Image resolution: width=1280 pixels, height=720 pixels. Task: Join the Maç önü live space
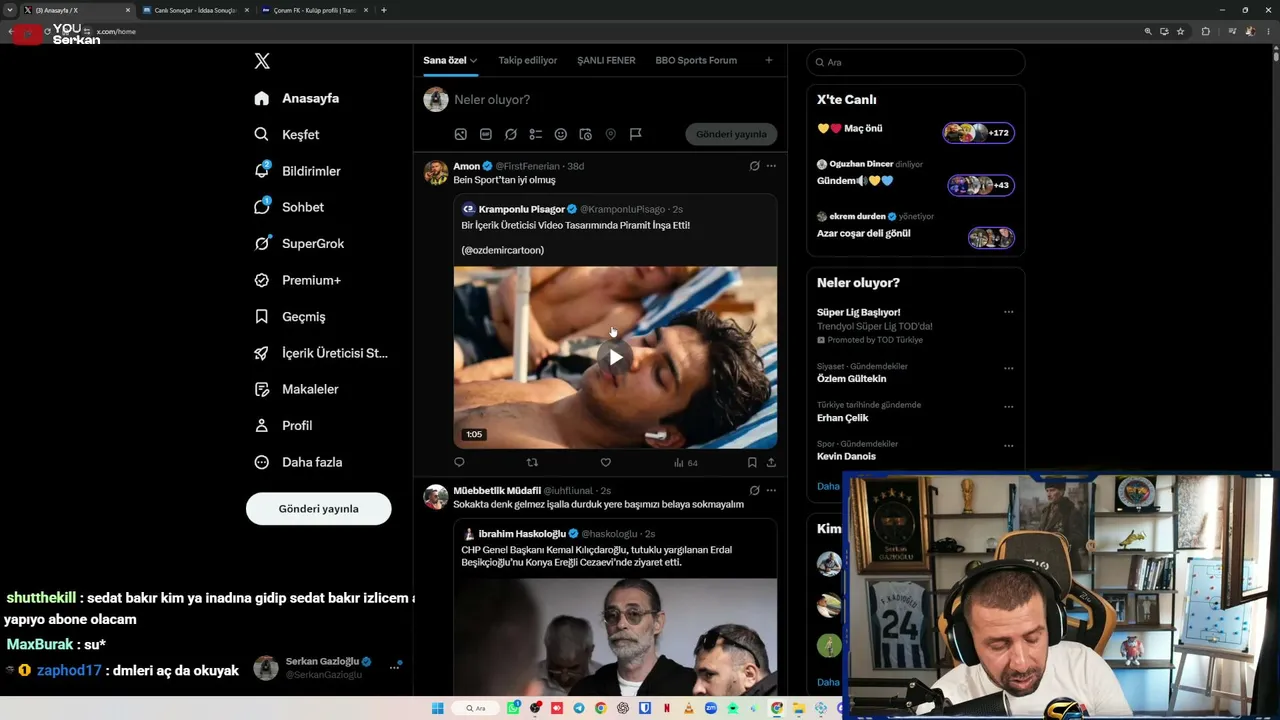(x=978, y=132)
